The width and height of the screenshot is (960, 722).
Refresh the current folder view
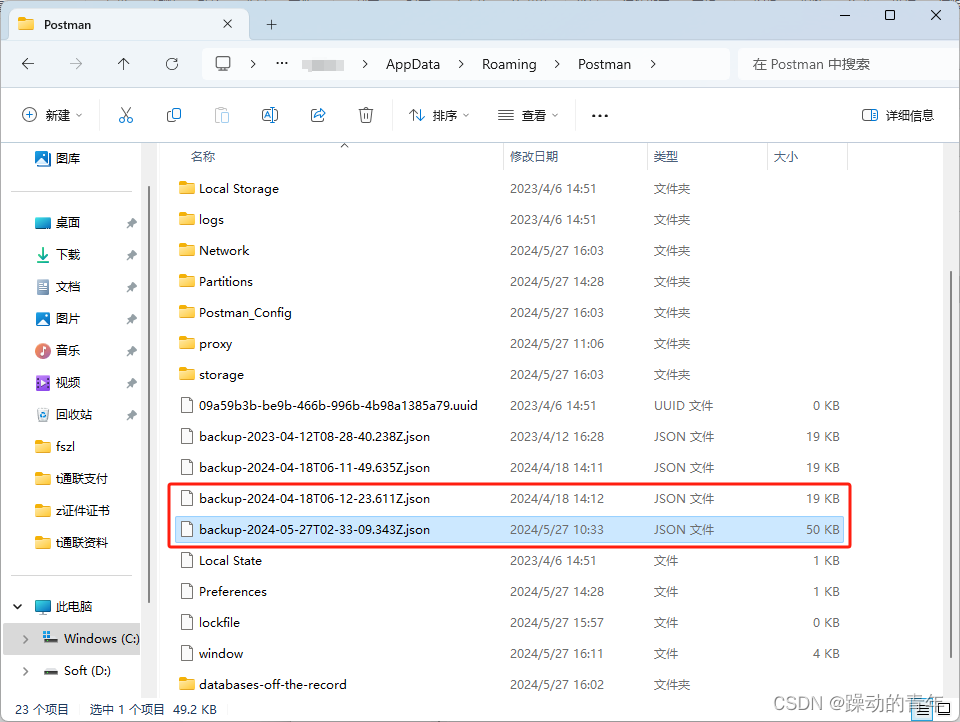(172, 64)
